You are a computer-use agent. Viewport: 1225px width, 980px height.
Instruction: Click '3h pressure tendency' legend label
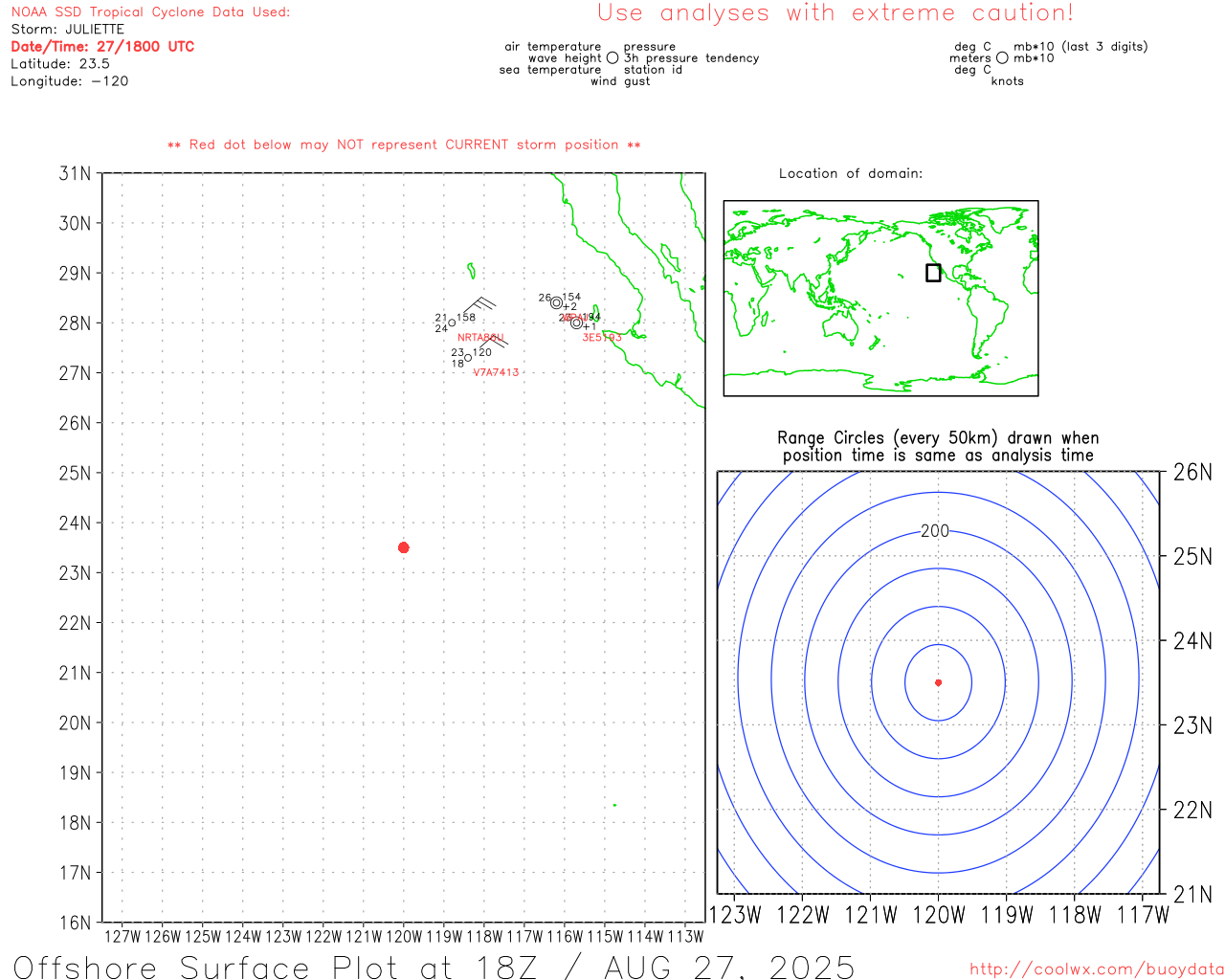(x=691, y=57)
